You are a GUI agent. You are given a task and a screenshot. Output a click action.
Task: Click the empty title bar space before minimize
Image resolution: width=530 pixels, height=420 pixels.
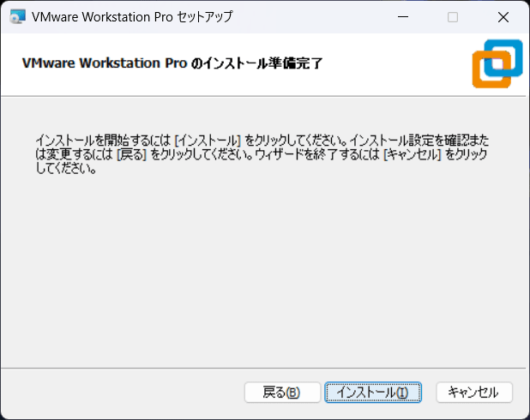click(311, 17)
